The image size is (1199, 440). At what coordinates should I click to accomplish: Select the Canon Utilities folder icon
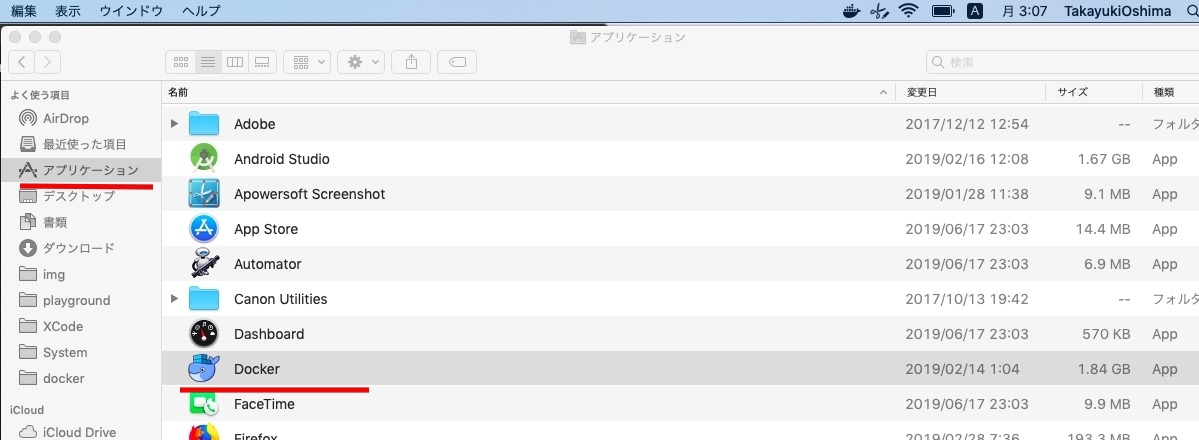[204, 298]
